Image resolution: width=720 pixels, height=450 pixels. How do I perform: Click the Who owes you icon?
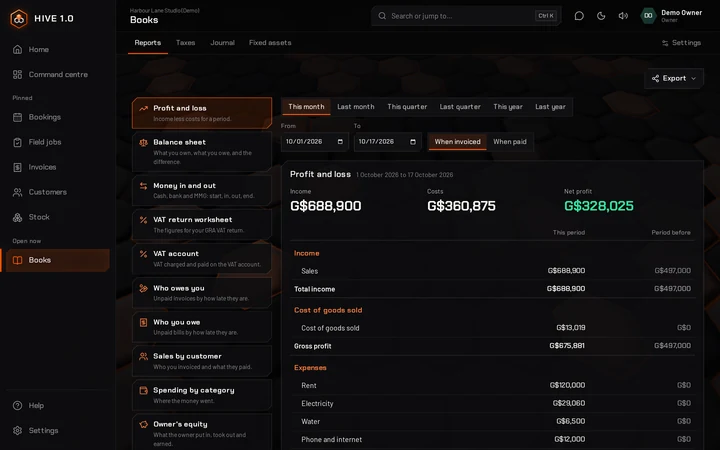point(143,288)
